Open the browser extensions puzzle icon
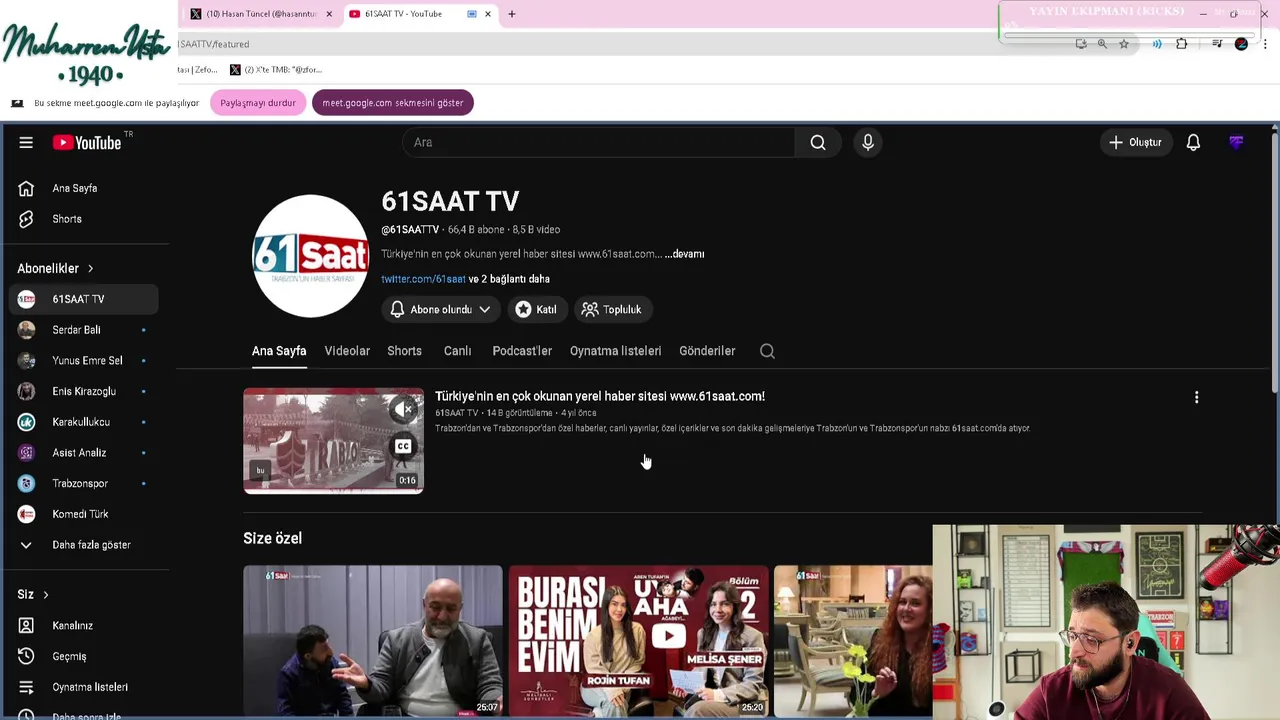 click(1182, 44)
